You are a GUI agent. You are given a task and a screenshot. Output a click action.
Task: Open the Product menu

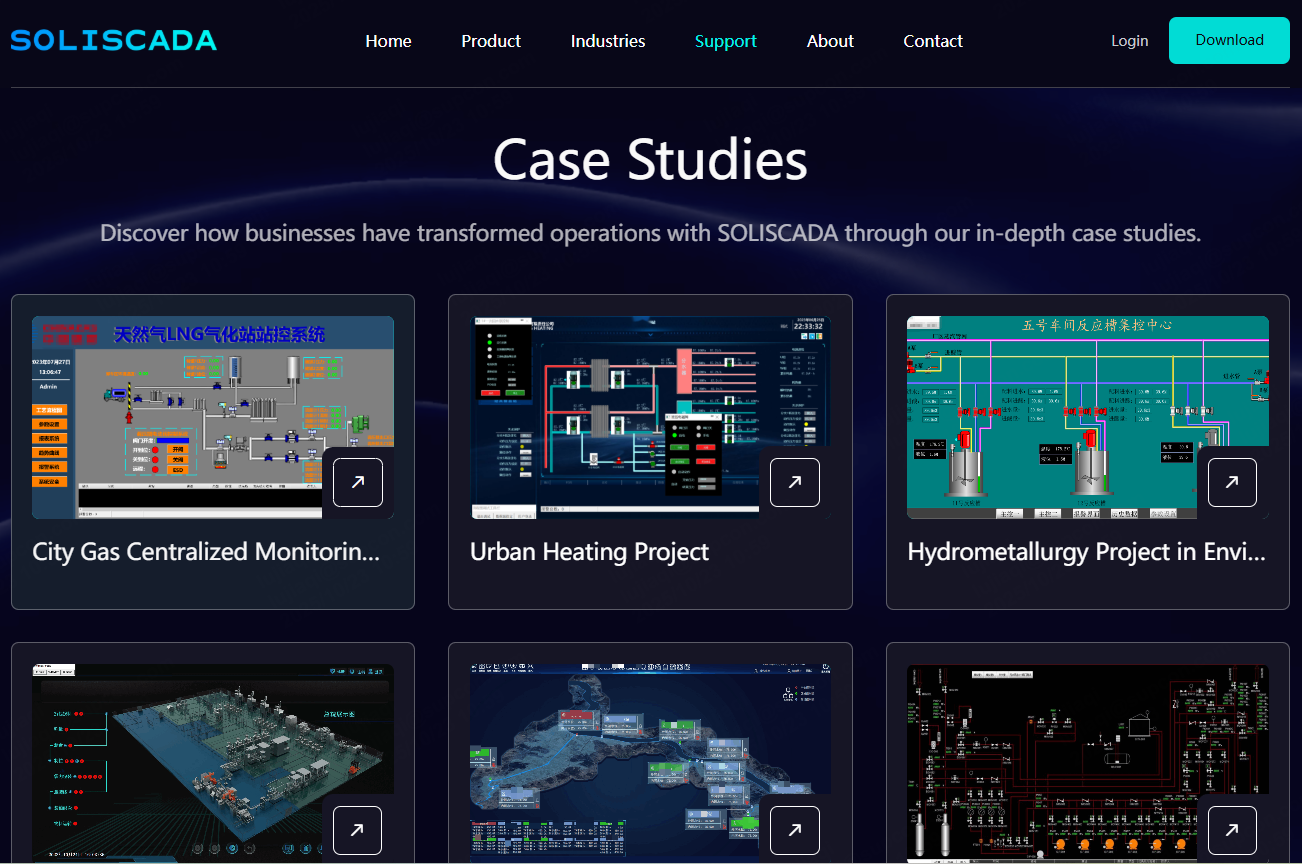click(x=491, y=41)
